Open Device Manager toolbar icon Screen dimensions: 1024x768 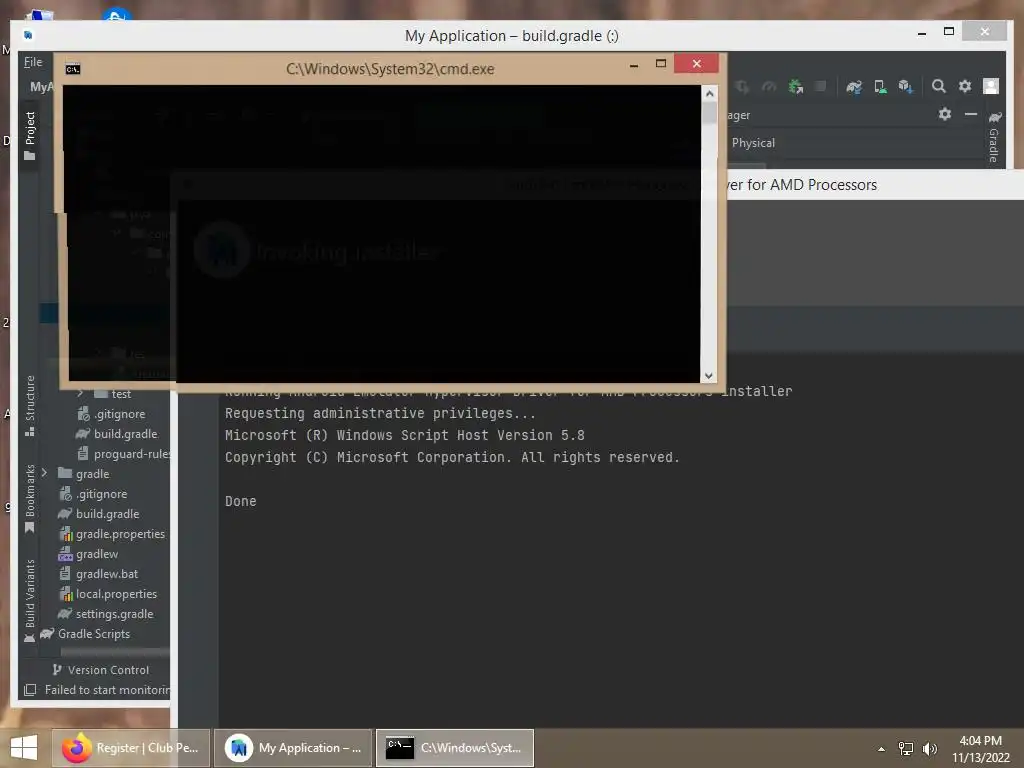pos(880,86)
